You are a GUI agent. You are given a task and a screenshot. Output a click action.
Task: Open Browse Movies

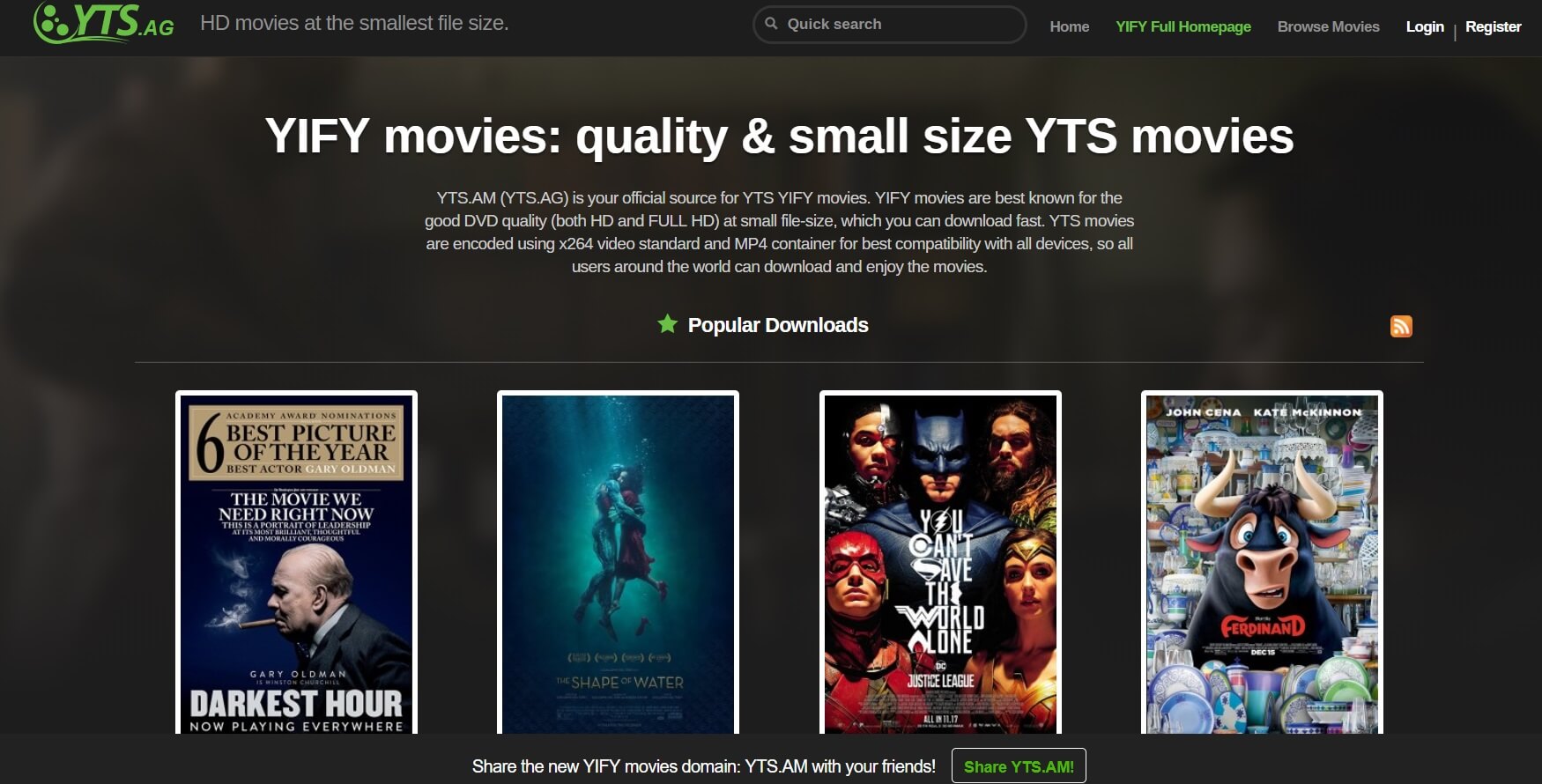1329,26
